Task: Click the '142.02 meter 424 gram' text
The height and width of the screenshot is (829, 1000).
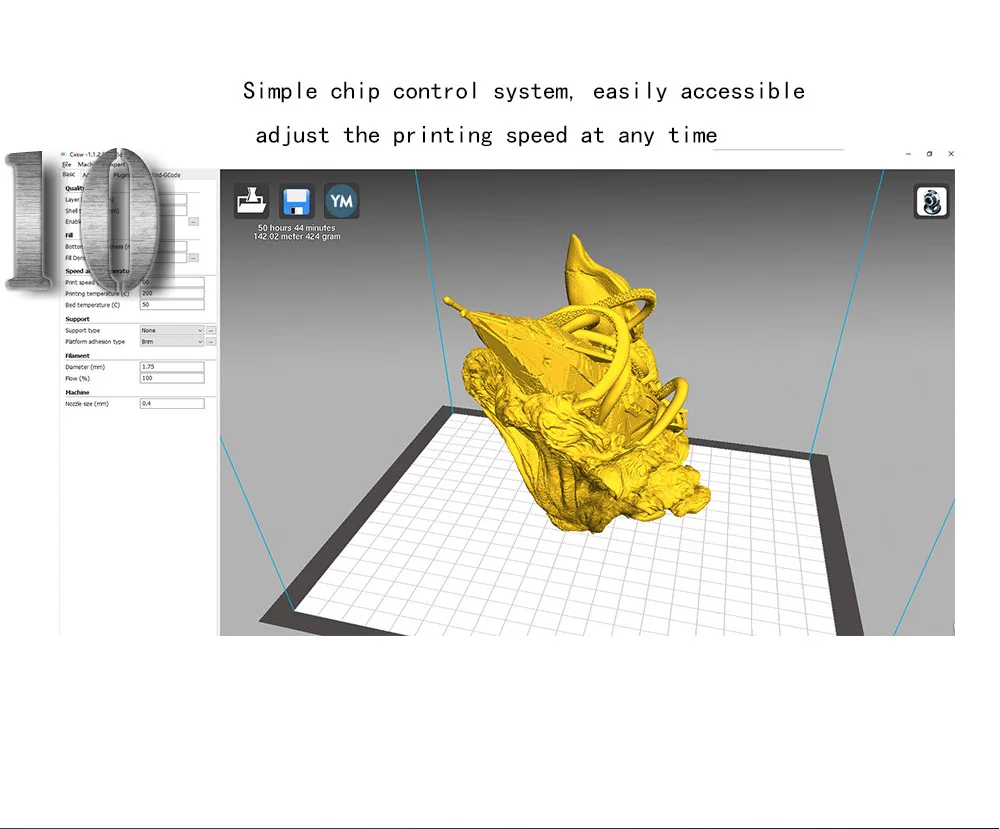Action: click(x=297, y=237)
